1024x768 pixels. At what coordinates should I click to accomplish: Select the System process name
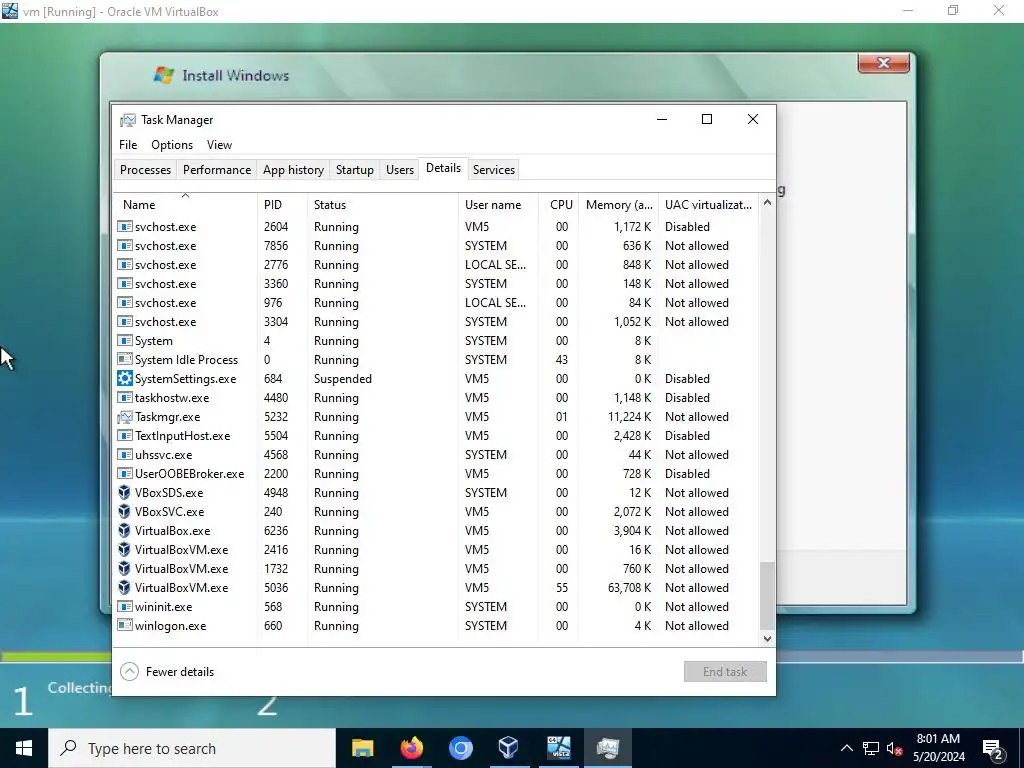(153, 341)
